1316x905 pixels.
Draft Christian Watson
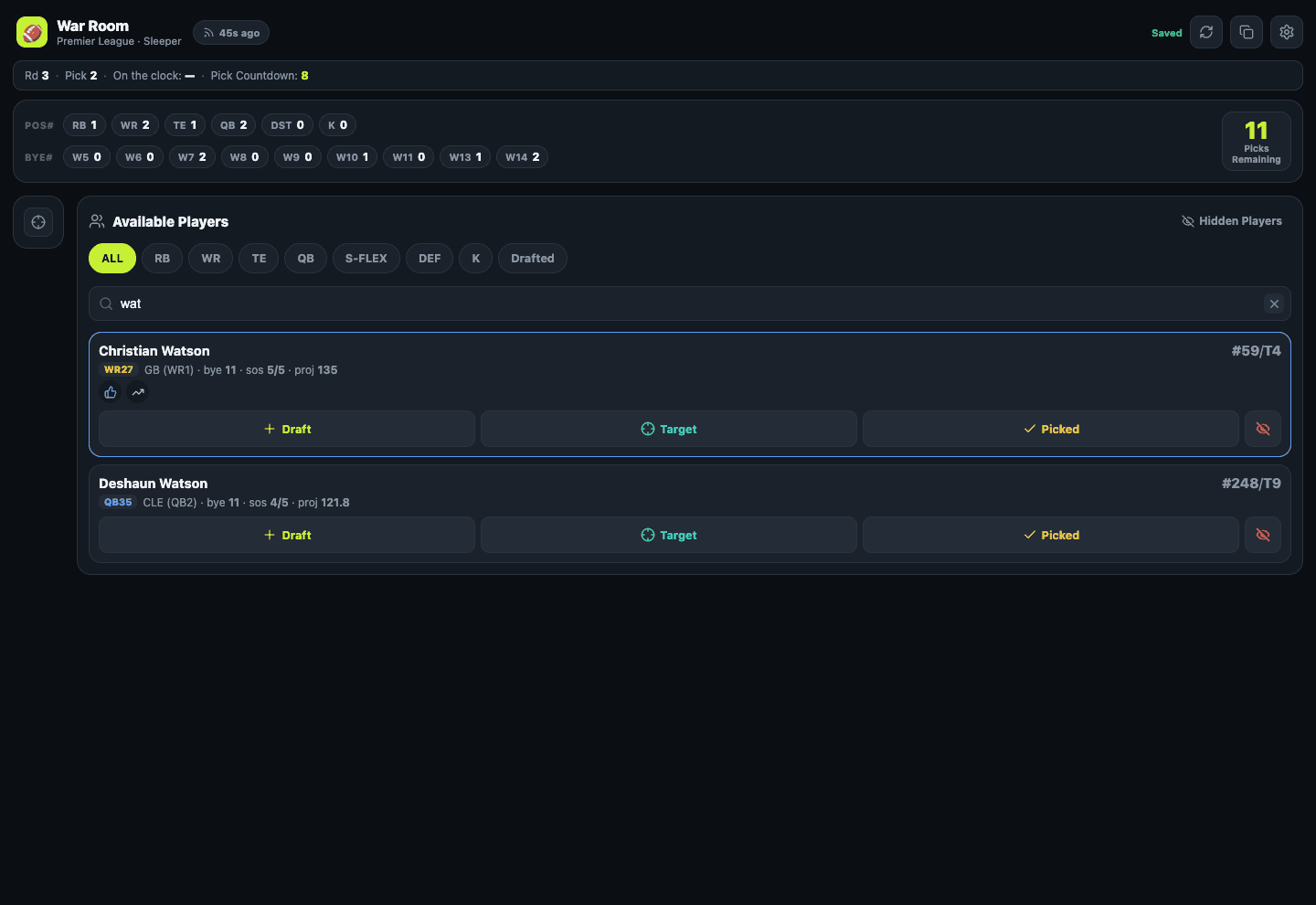287,429
